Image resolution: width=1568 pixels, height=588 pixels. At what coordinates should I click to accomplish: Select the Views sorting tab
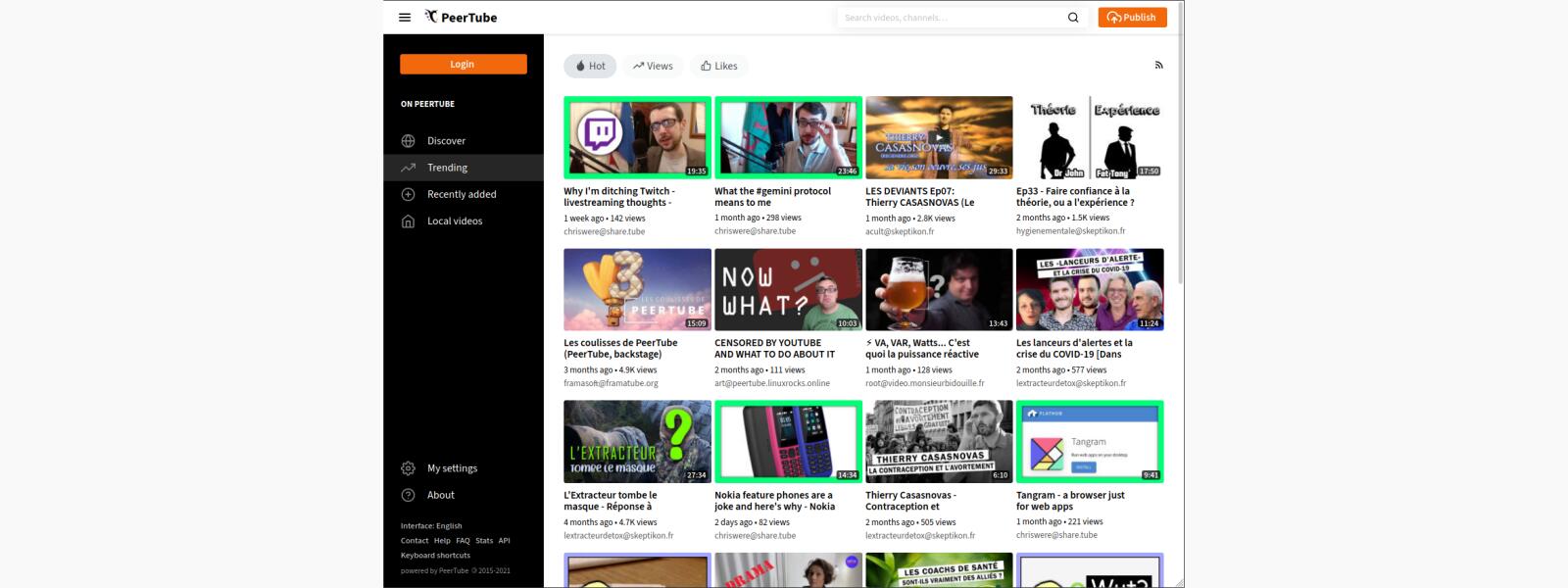(x=653, y=66)
